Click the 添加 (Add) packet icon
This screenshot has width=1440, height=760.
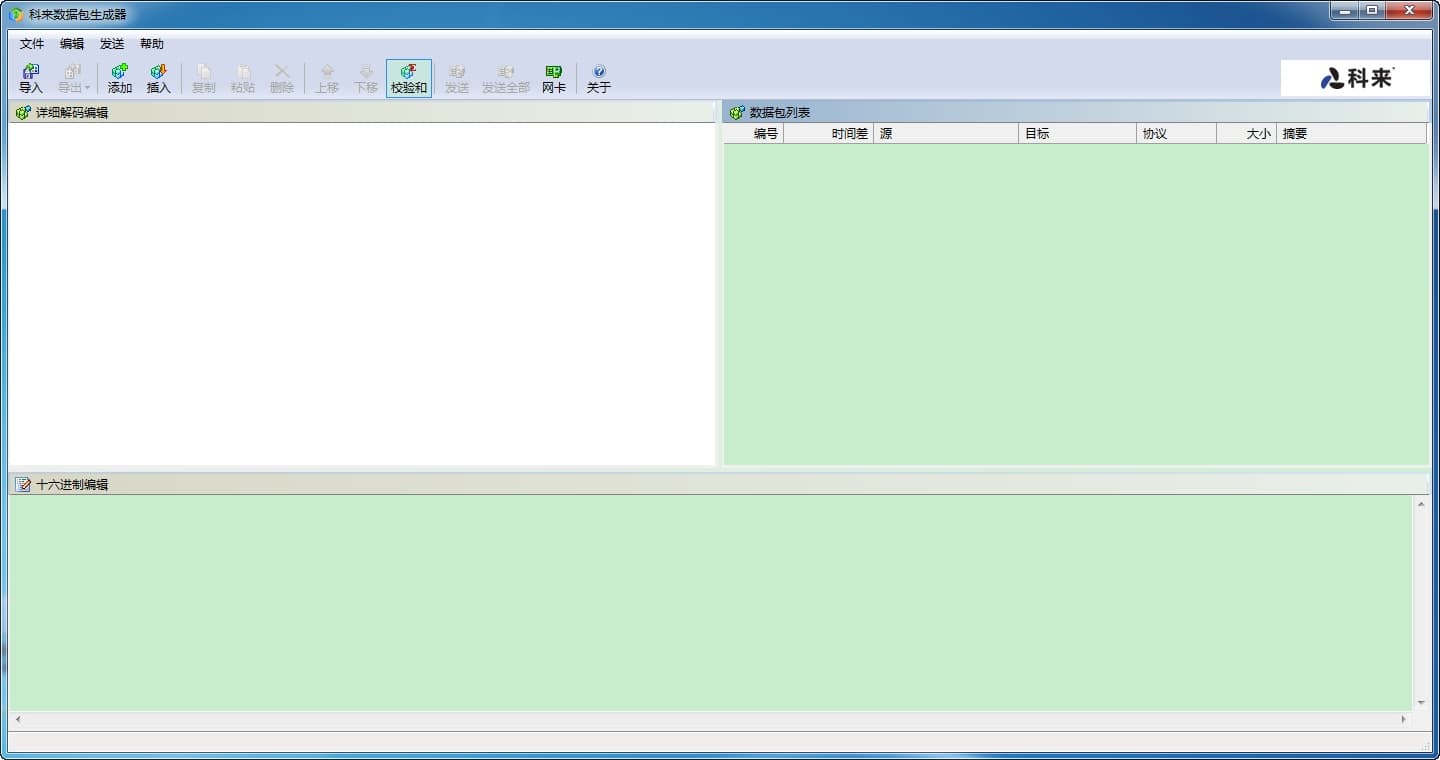pos(120,78)
